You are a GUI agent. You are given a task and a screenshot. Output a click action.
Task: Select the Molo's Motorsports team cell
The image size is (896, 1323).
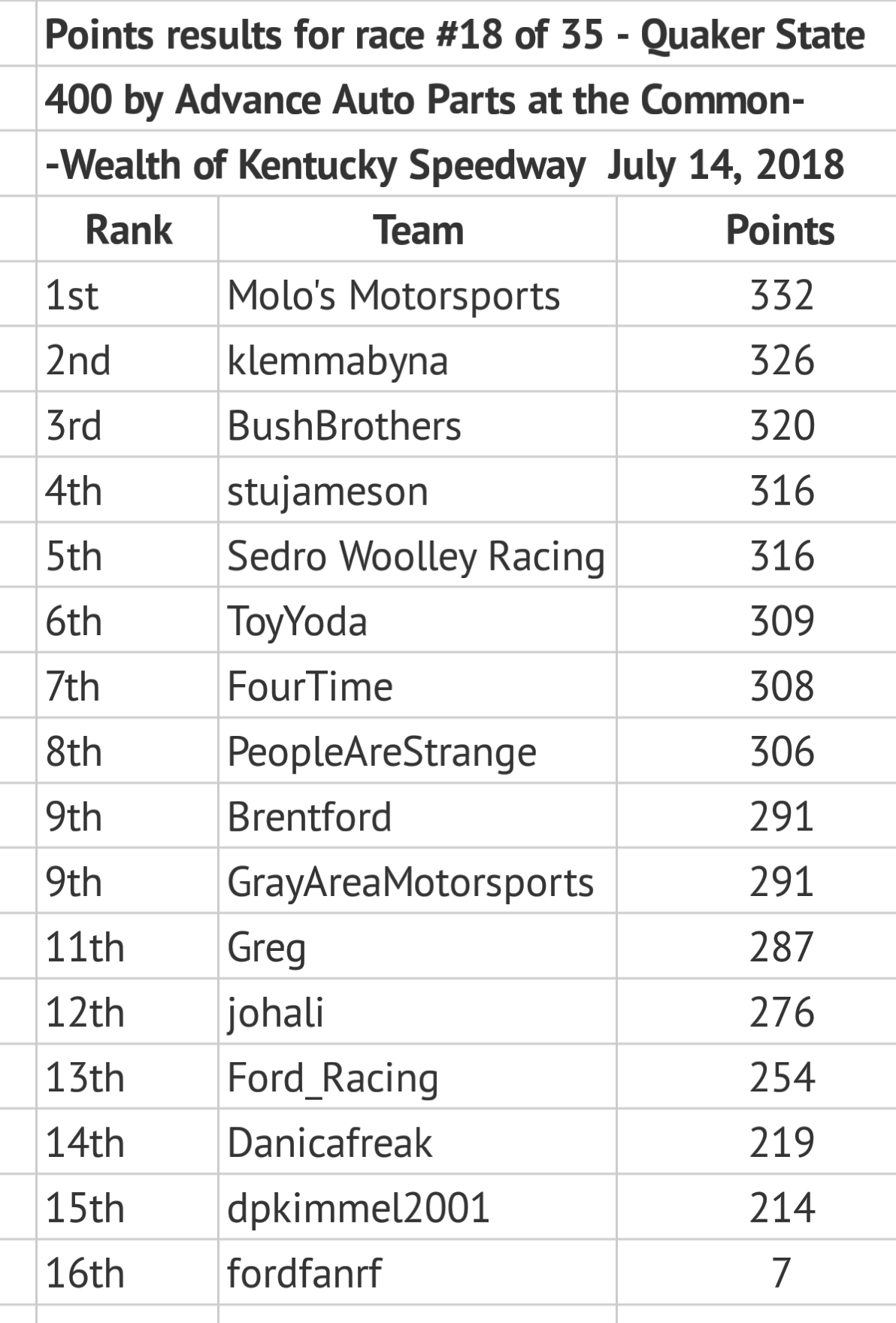pos(394,295)
